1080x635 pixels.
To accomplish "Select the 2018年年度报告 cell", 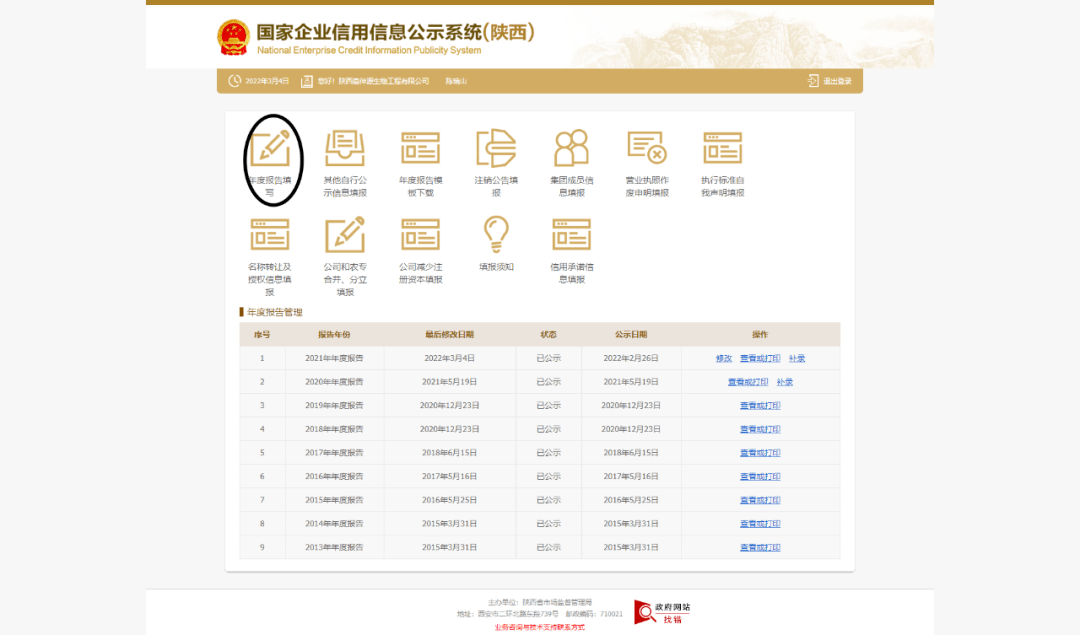I will click(334, 429).
